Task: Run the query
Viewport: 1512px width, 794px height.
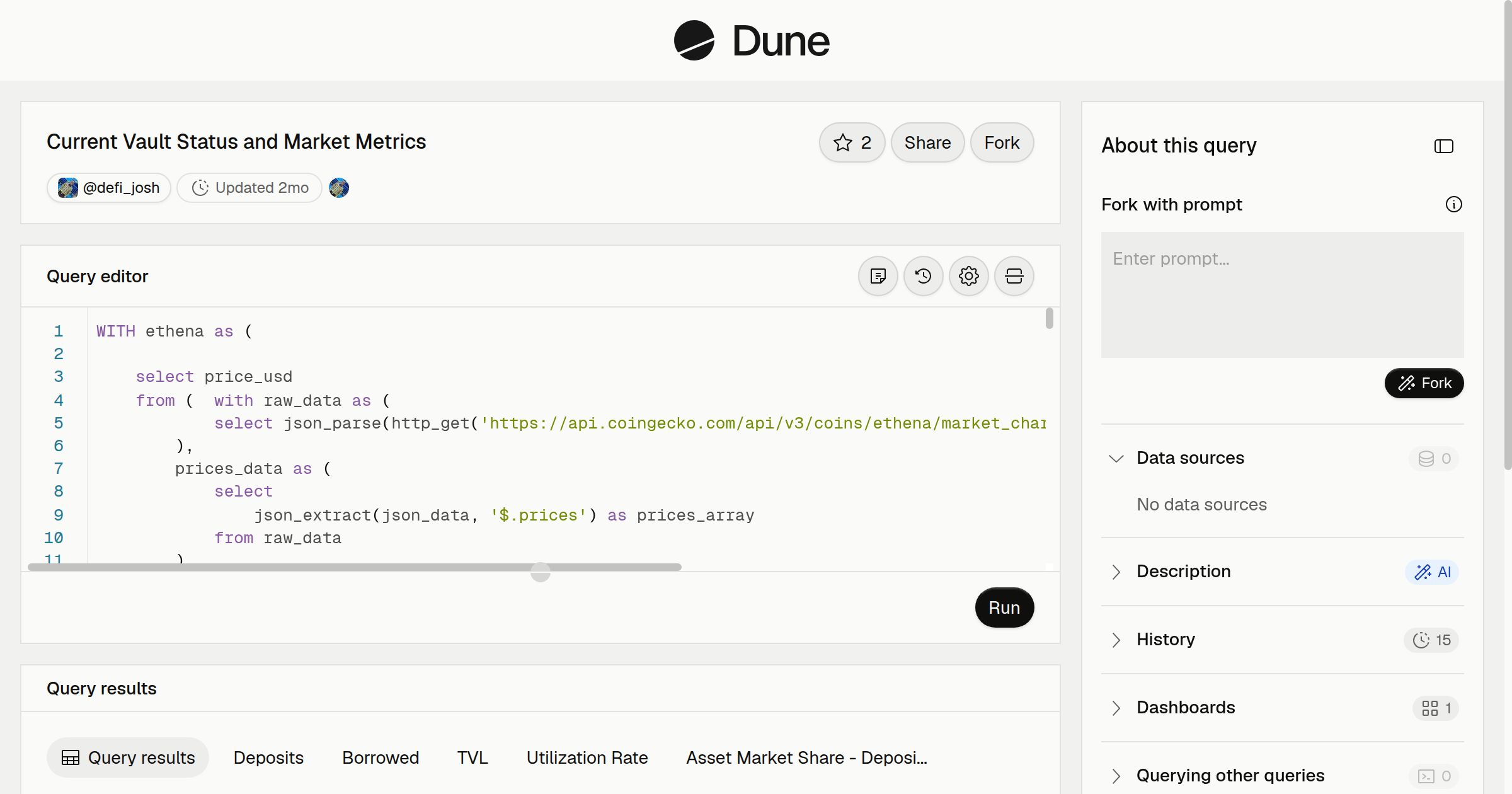Action: (x=1004, y=607)
